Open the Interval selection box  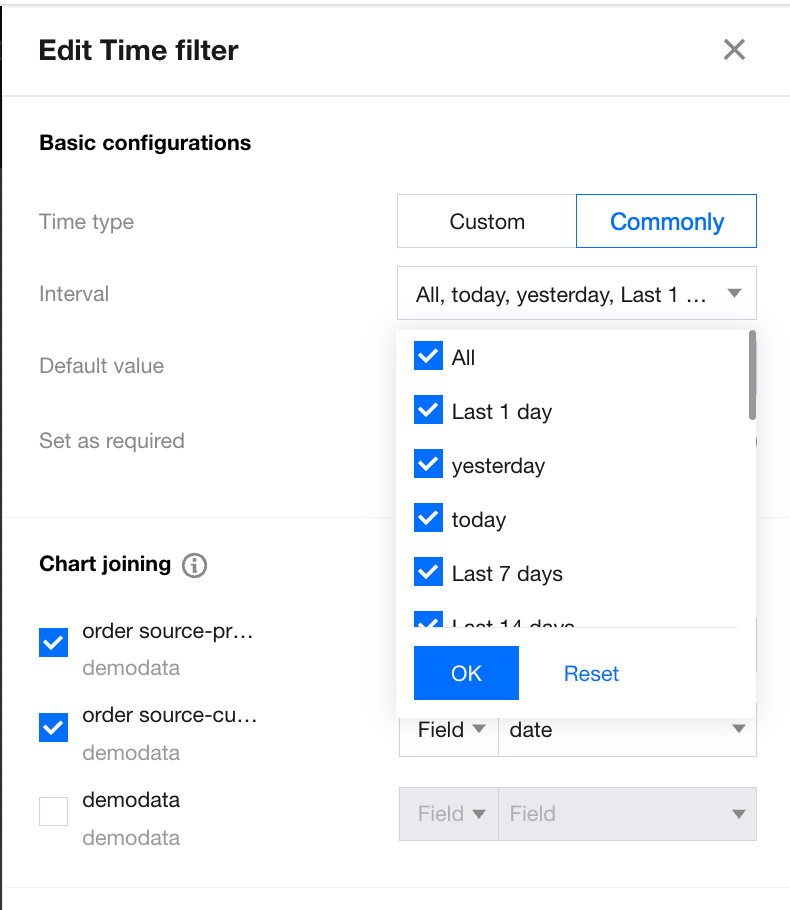point(577,293)
